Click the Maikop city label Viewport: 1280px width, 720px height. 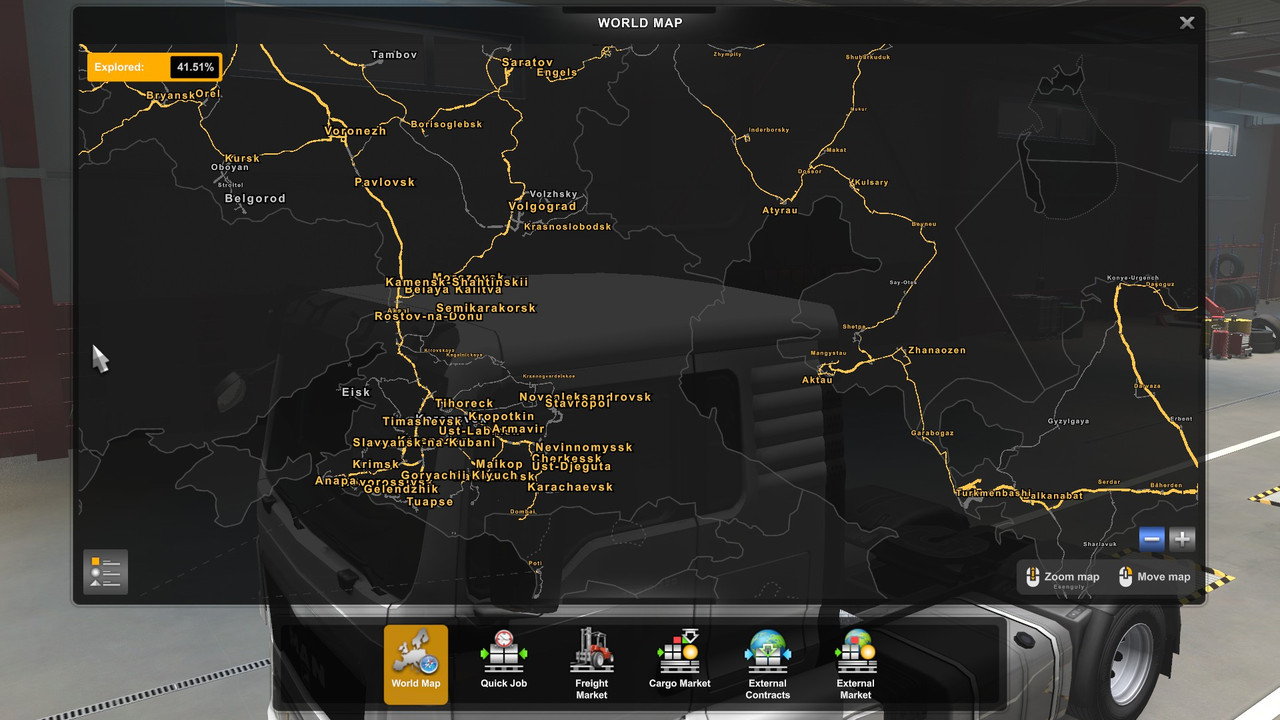[x=499, y=465]
